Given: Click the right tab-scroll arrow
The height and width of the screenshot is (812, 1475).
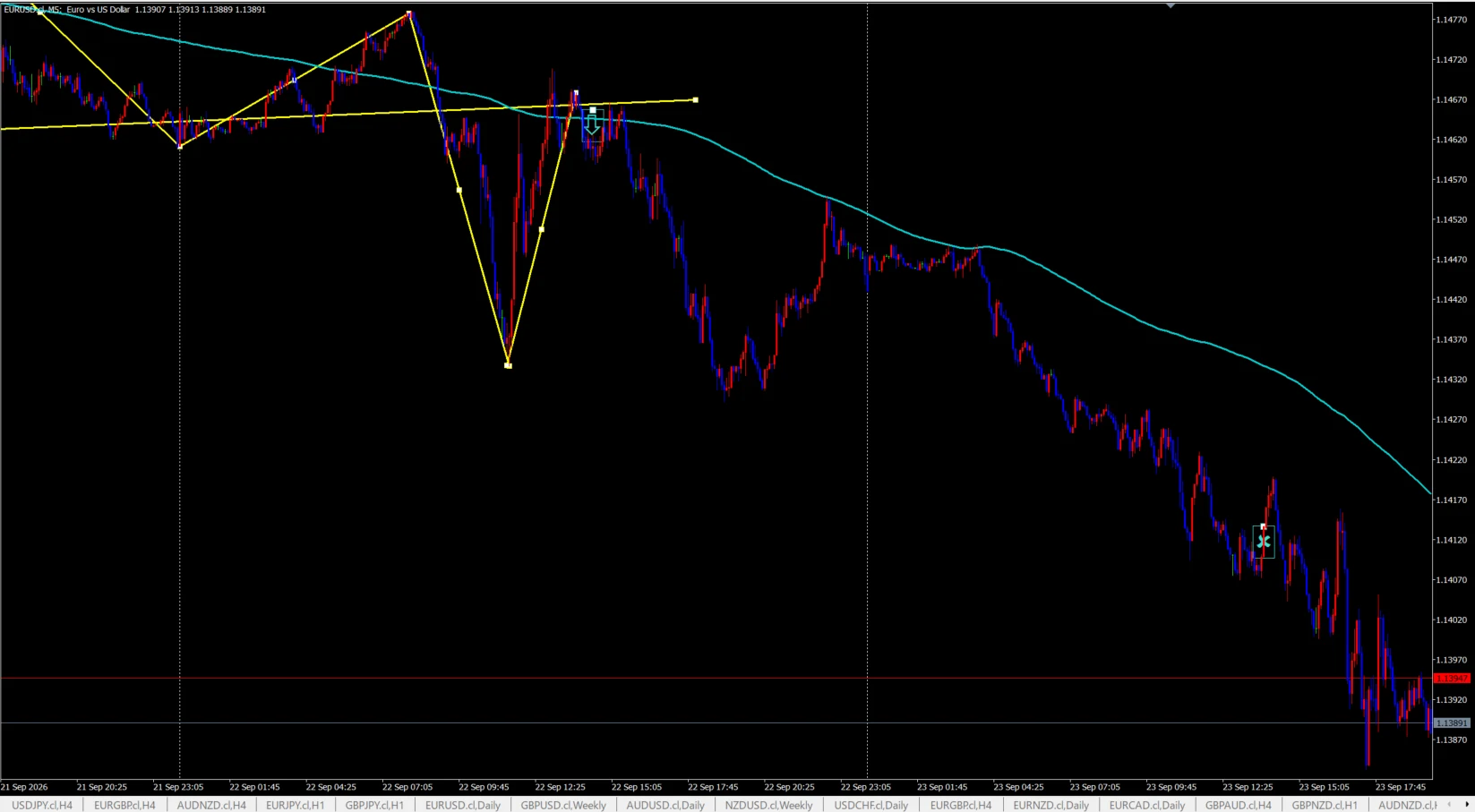Looking at the screenshot, I should pos(1467,805).
